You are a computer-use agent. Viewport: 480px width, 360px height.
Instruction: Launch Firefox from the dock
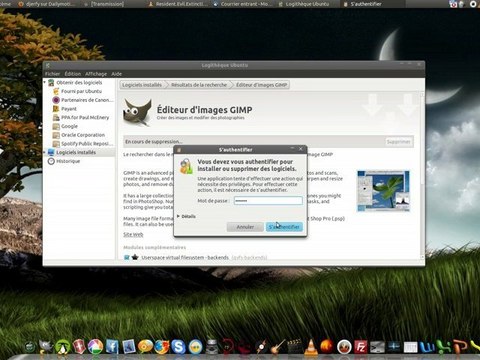tap(162, 347)
